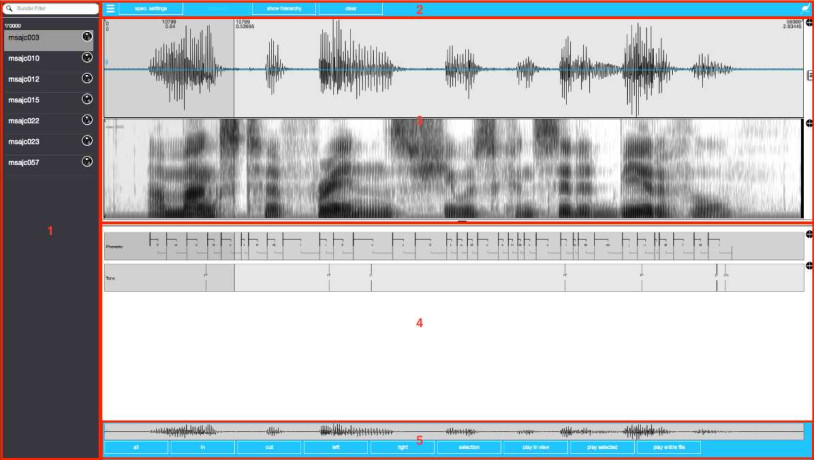
Task: Click save icon next to msajc003 bundle
Action: click(87, 37)
